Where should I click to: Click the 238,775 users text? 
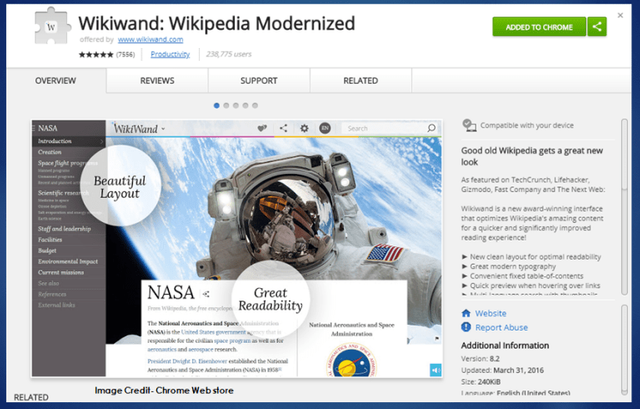point(229,54)
